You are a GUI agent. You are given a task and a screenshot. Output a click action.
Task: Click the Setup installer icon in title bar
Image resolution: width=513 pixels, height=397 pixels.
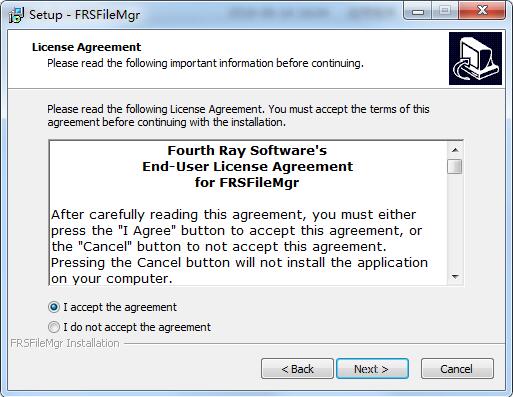[x=16, y=15]
